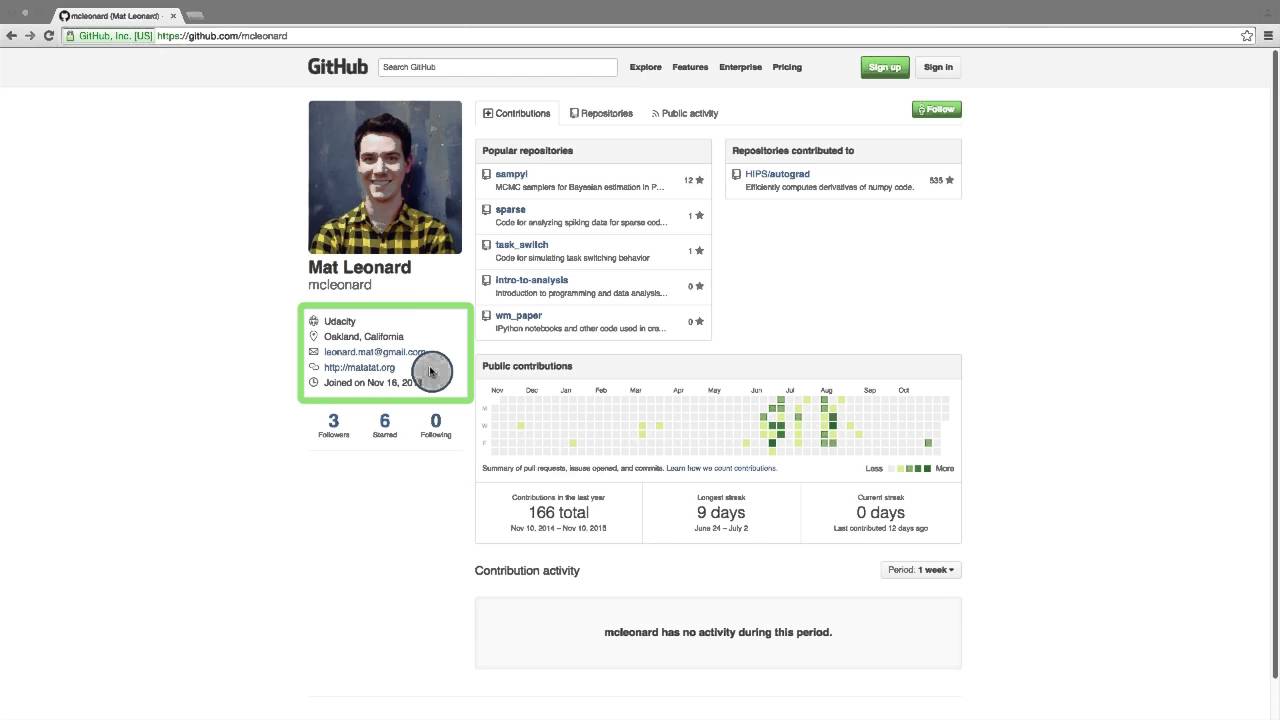Open the sampyl repository link
The image size is (1280, 720).
511,174
